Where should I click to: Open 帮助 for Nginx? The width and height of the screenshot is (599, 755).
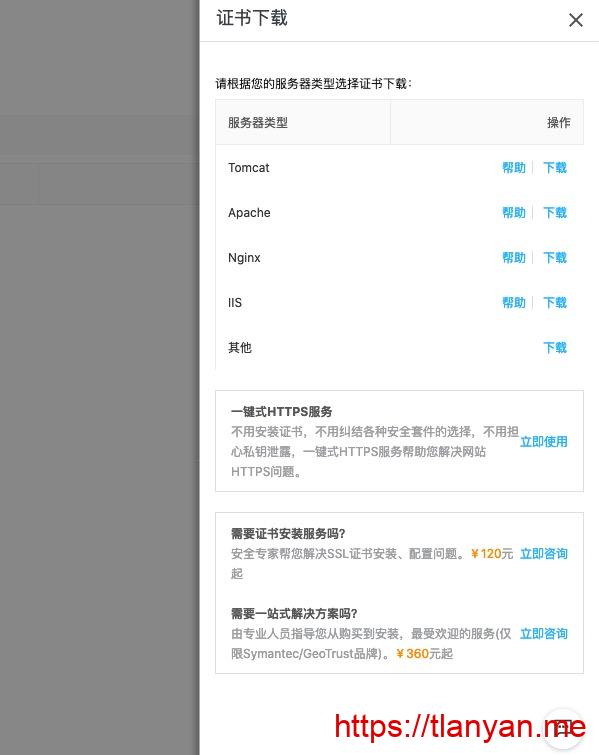click(514, 258)
